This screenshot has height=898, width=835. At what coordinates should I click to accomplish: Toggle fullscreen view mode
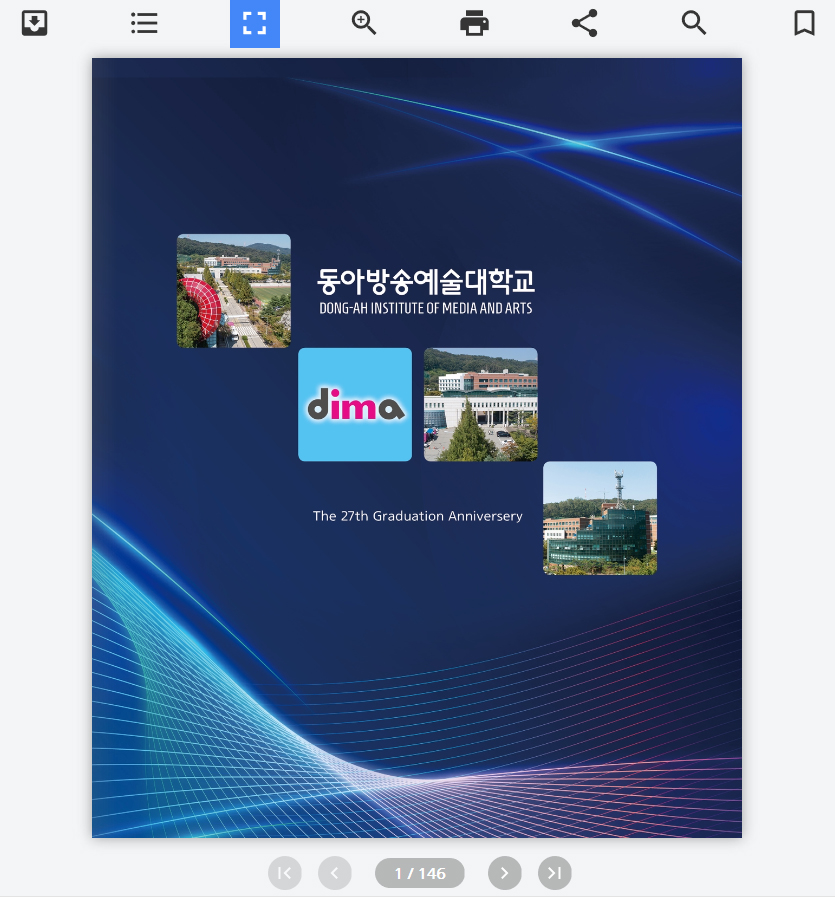tap(255, 24)
